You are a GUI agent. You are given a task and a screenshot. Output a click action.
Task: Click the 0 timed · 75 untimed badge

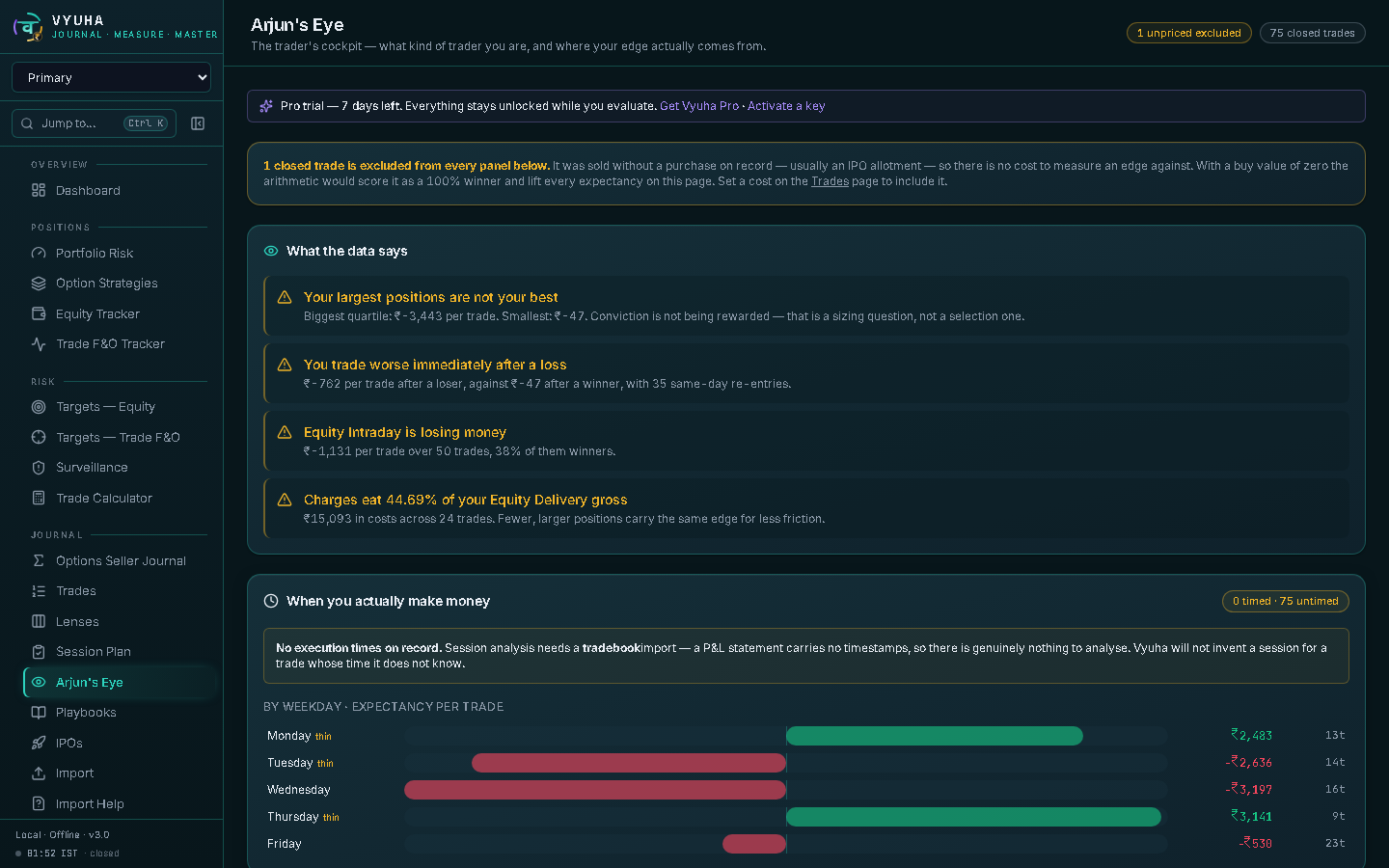click(1285, 601)
